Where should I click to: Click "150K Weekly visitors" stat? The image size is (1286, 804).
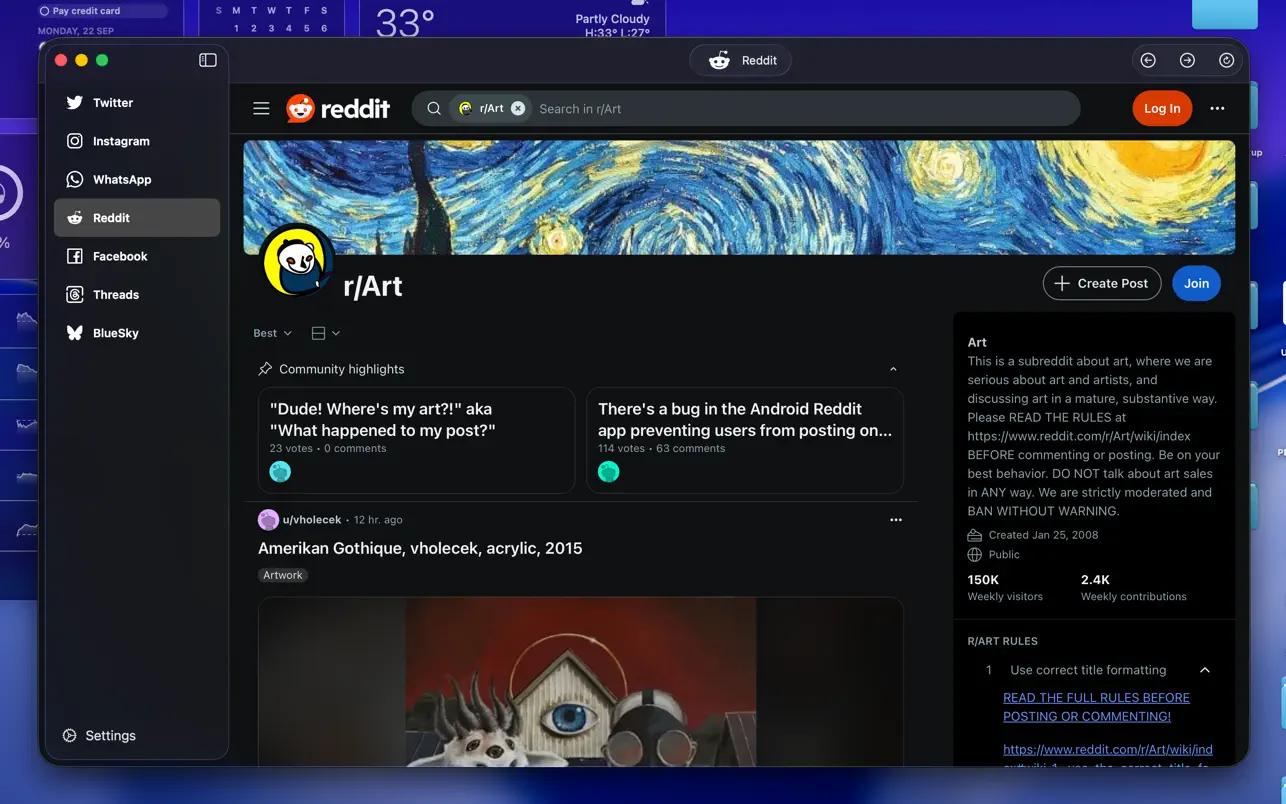pos(1005,587)
